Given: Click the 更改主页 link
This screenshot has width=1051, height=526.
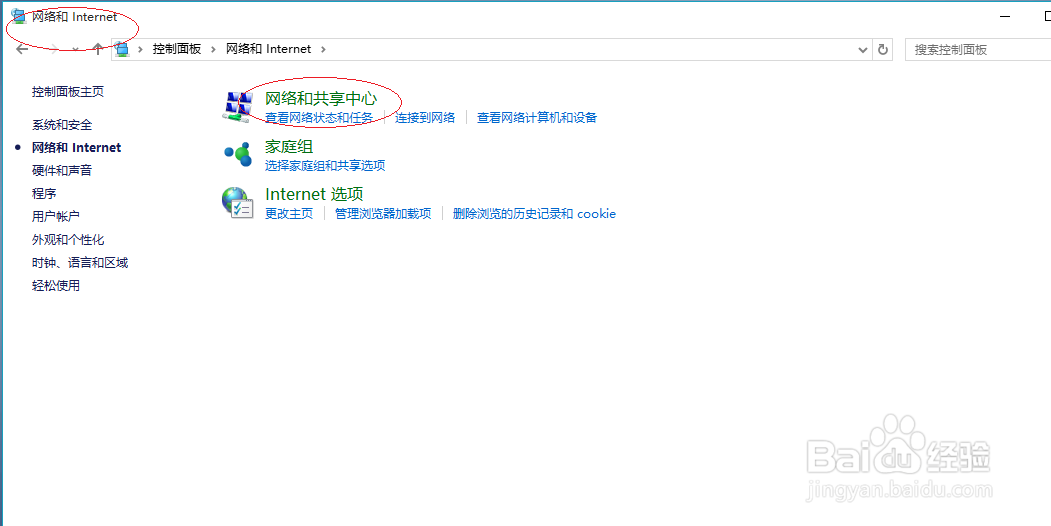Looking at the screenshot, I should coord(289,214).
